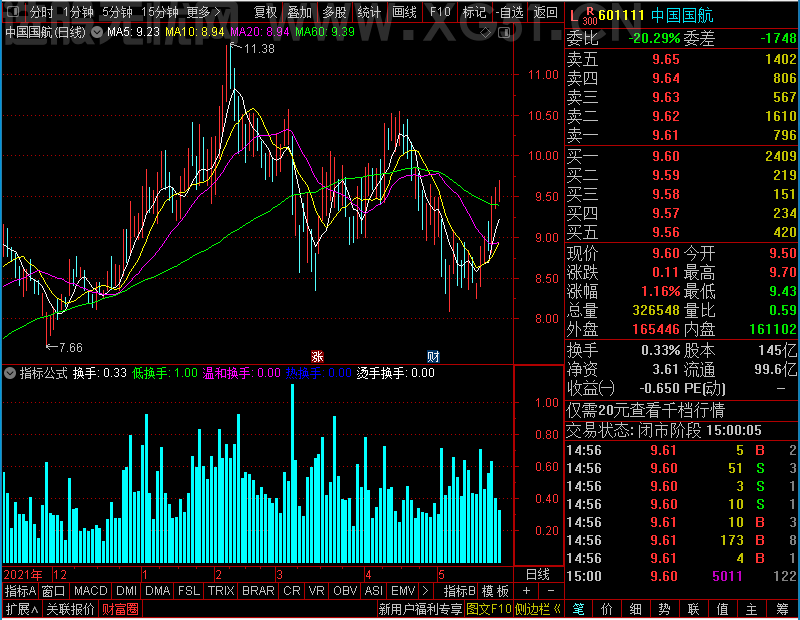The height and width of the screenshot is (620, 800).
Task: Open dropdown next to 中国国航(日线) title
Action: (97, 32)
